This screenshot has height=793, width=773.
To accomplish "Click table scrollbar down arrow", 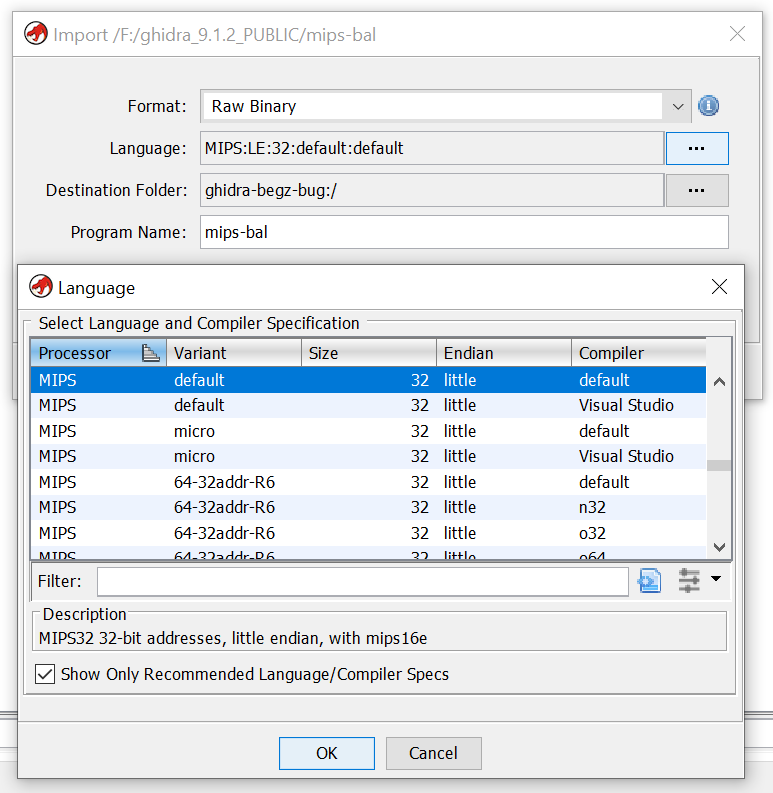I will point(719,547).
